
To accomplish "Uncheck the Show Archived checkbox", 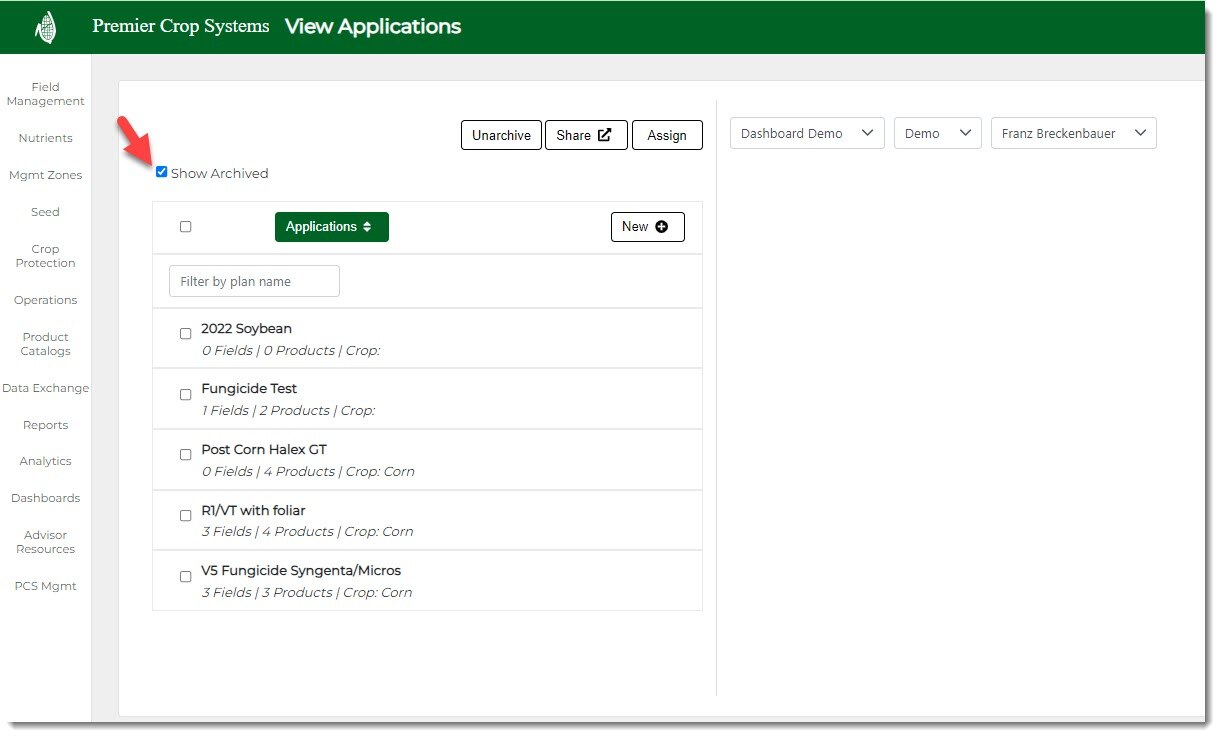I will pos(162,172).
